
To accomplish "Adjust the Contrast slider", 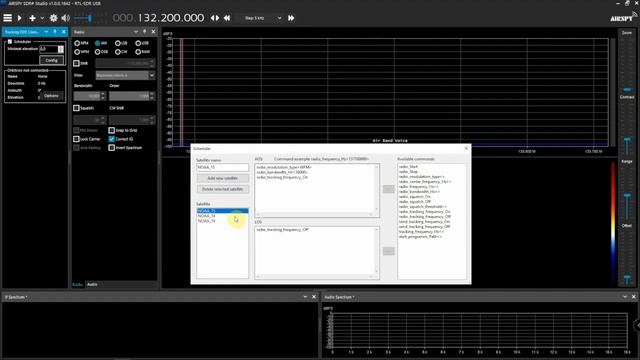I will pyautogui.click(x=627, y=141).
